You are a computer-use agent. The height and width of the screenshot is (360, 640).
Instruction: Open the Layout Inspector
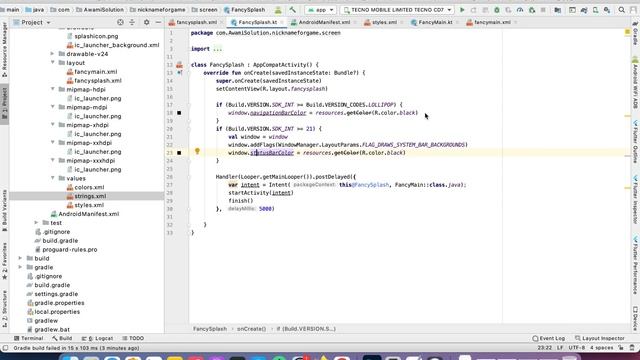pyautogui.click(x=600, y=338)
